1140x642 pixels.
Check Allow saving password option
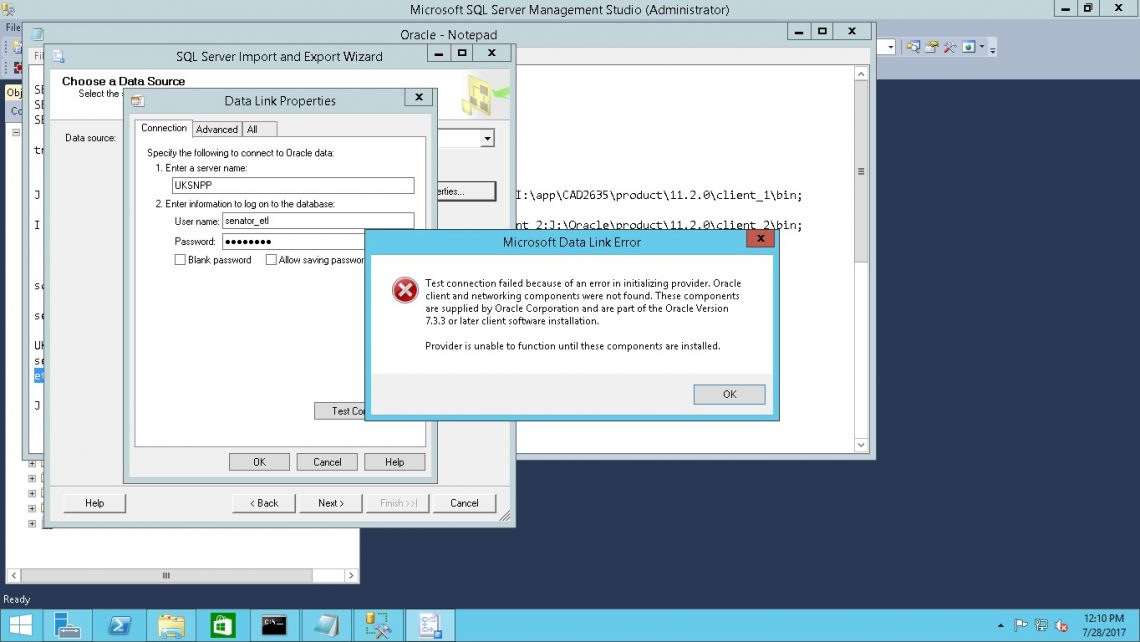point(271,259)
